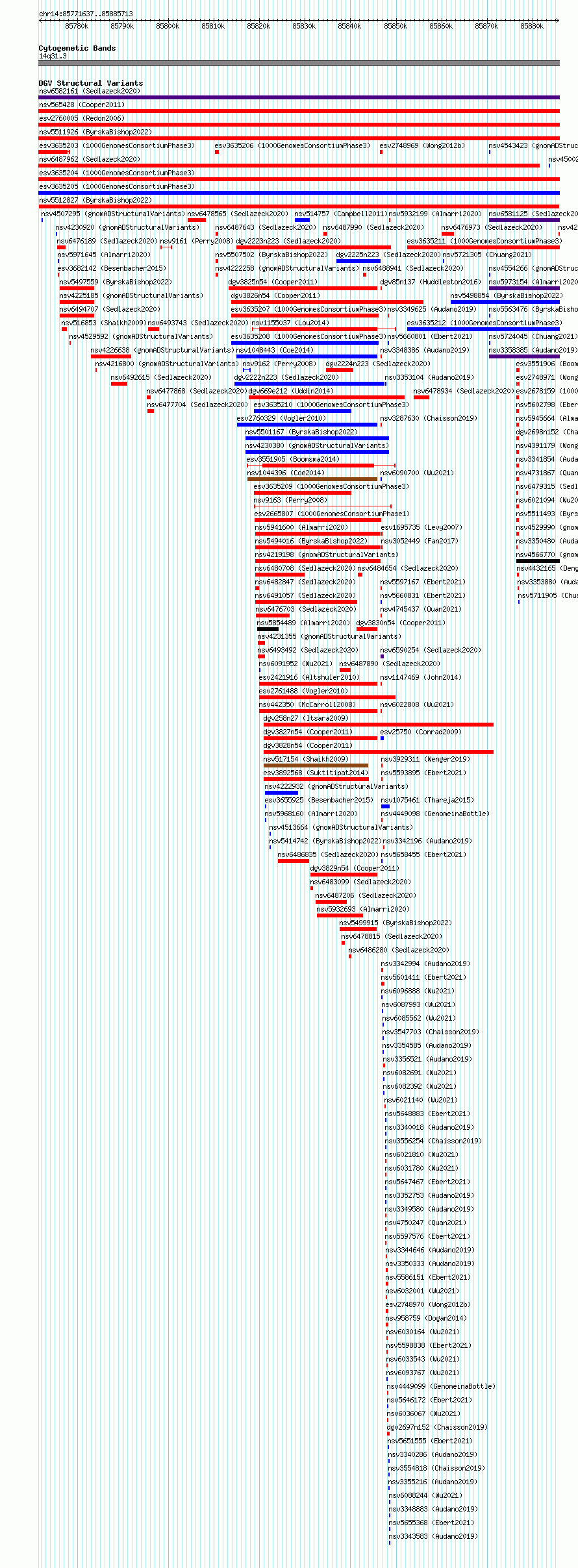Click nsv6487962 (Sedlazeck2020) label
Screen dimensions: 578x1568
(x=89, y=159)
